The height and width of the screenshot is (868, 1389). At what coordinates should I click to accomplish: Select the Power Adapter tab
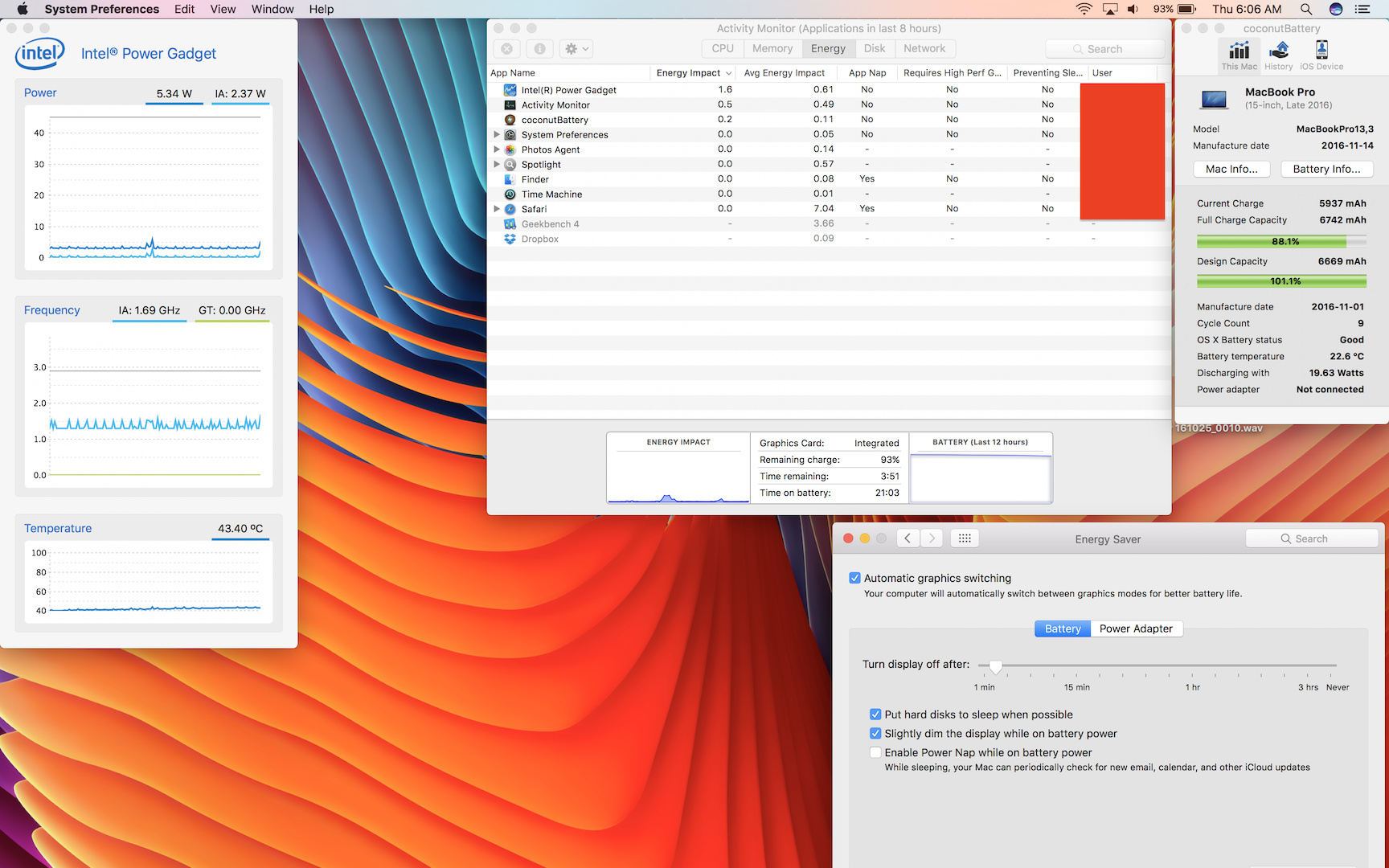pos(1136,628)
